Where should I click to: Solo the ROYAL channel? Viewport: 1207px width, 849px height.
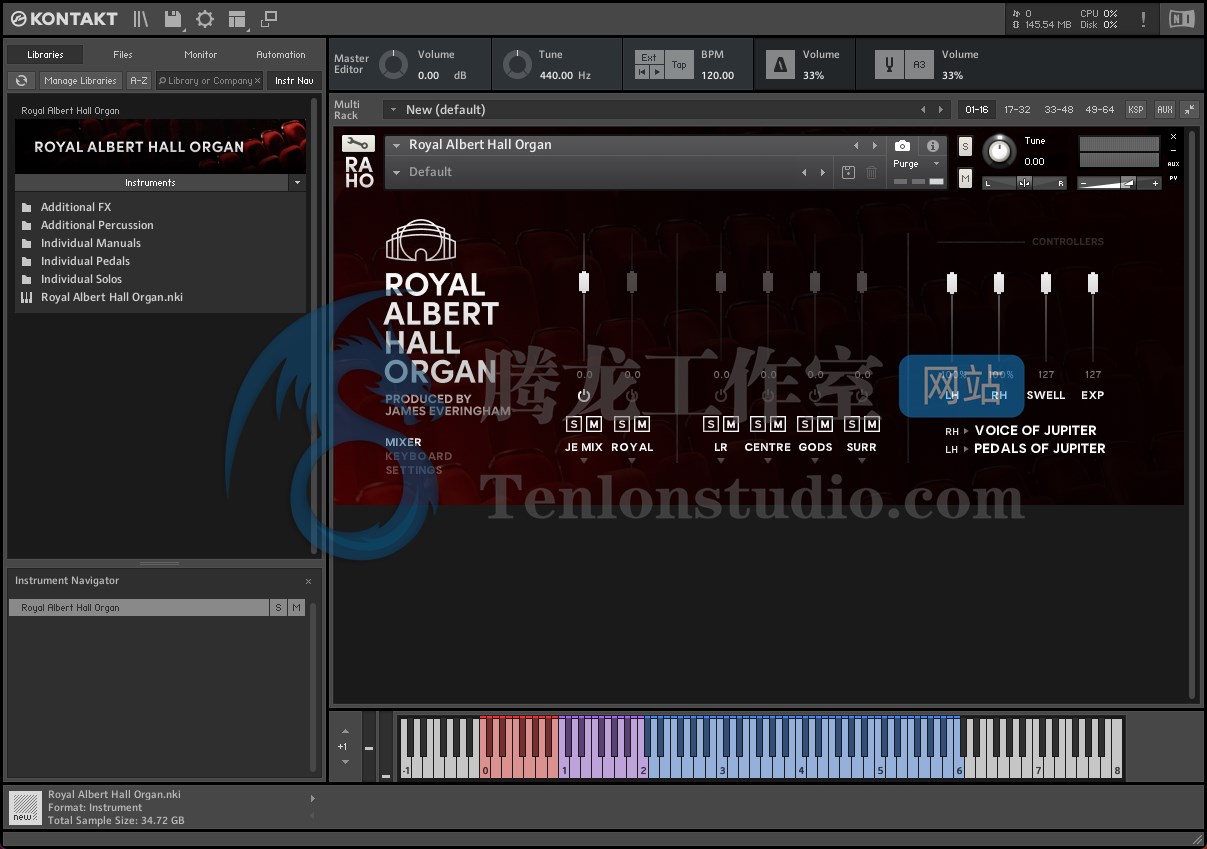(x=621, y=425)
